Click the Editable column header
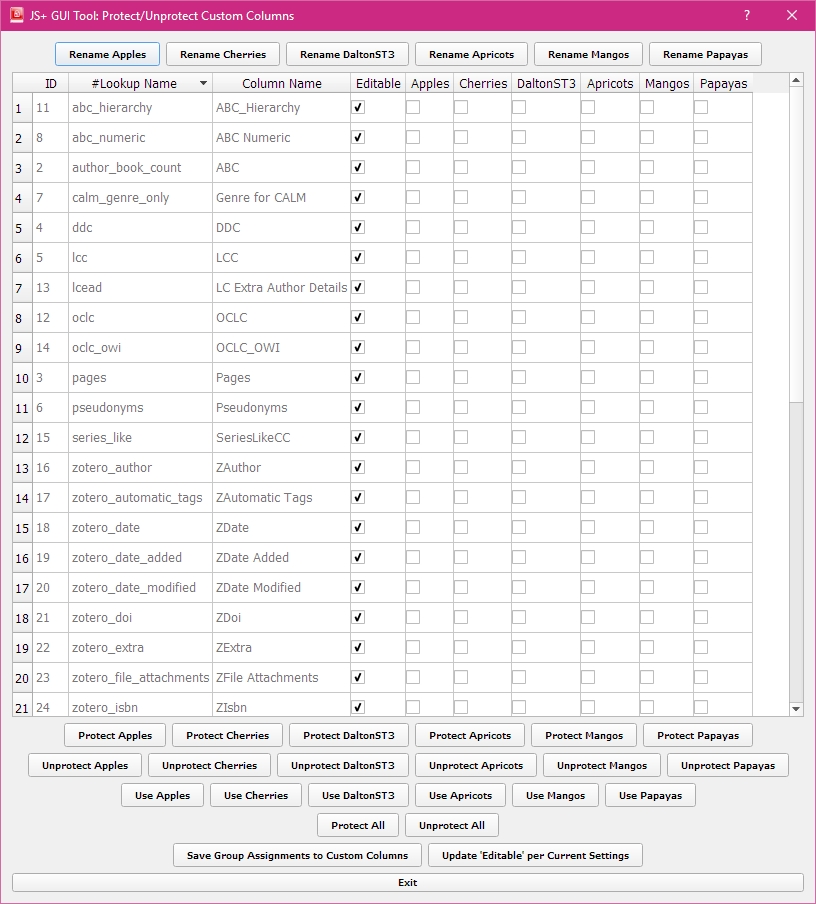Image resolution: width=816 pixels, height=904 pixels. click(378, 83)
